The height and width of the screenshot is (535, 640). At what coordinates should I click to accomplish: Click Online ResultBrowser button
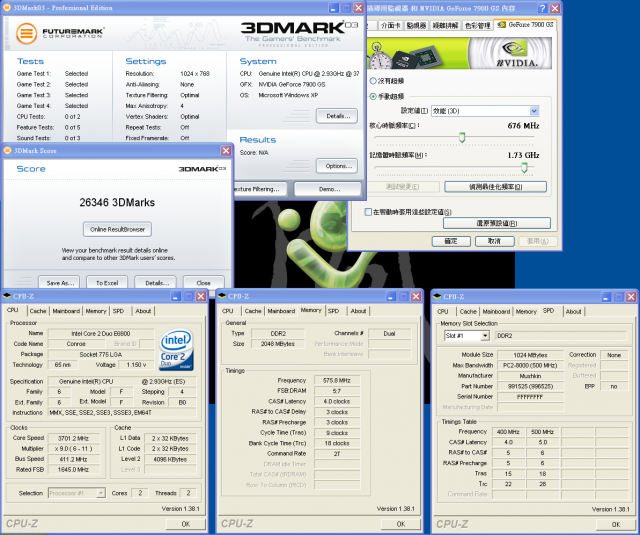(118, 229)
